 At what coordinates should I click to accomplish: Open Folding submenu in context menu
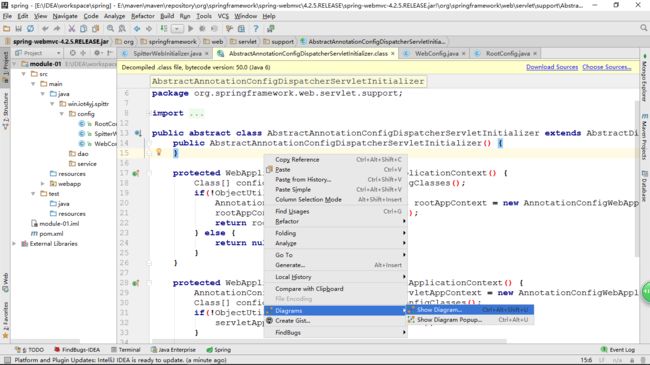pos(336,233)
